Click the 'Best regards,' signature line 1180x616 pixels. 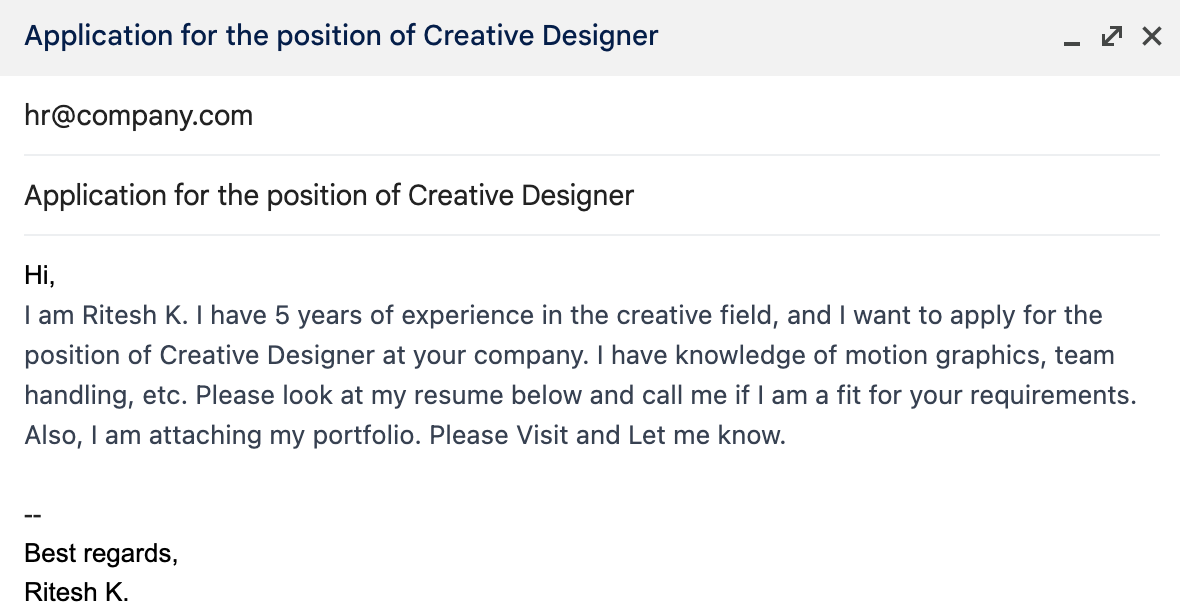101,553
